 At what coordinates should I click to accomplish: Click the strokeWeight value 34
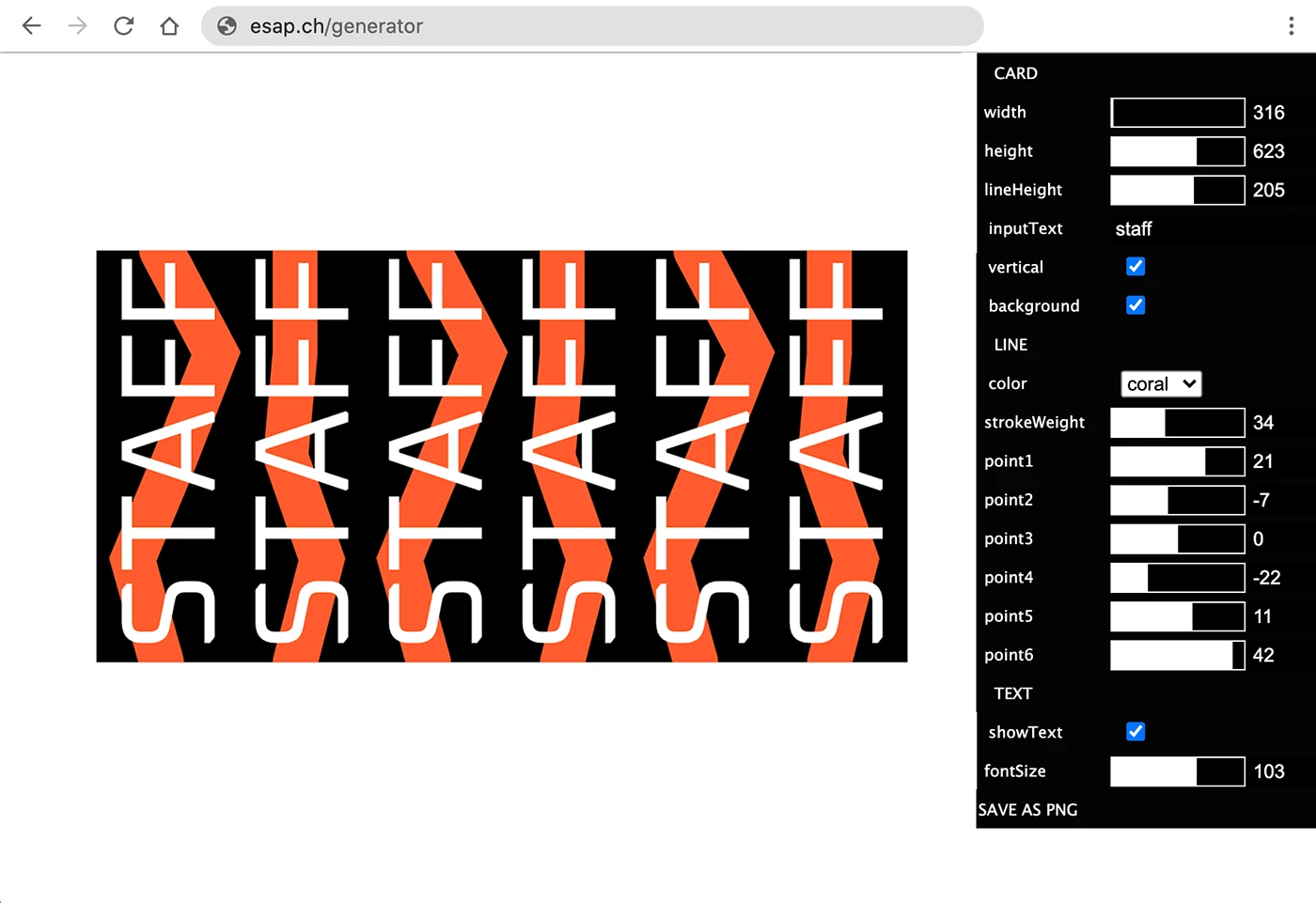(x=1263, y=423)
